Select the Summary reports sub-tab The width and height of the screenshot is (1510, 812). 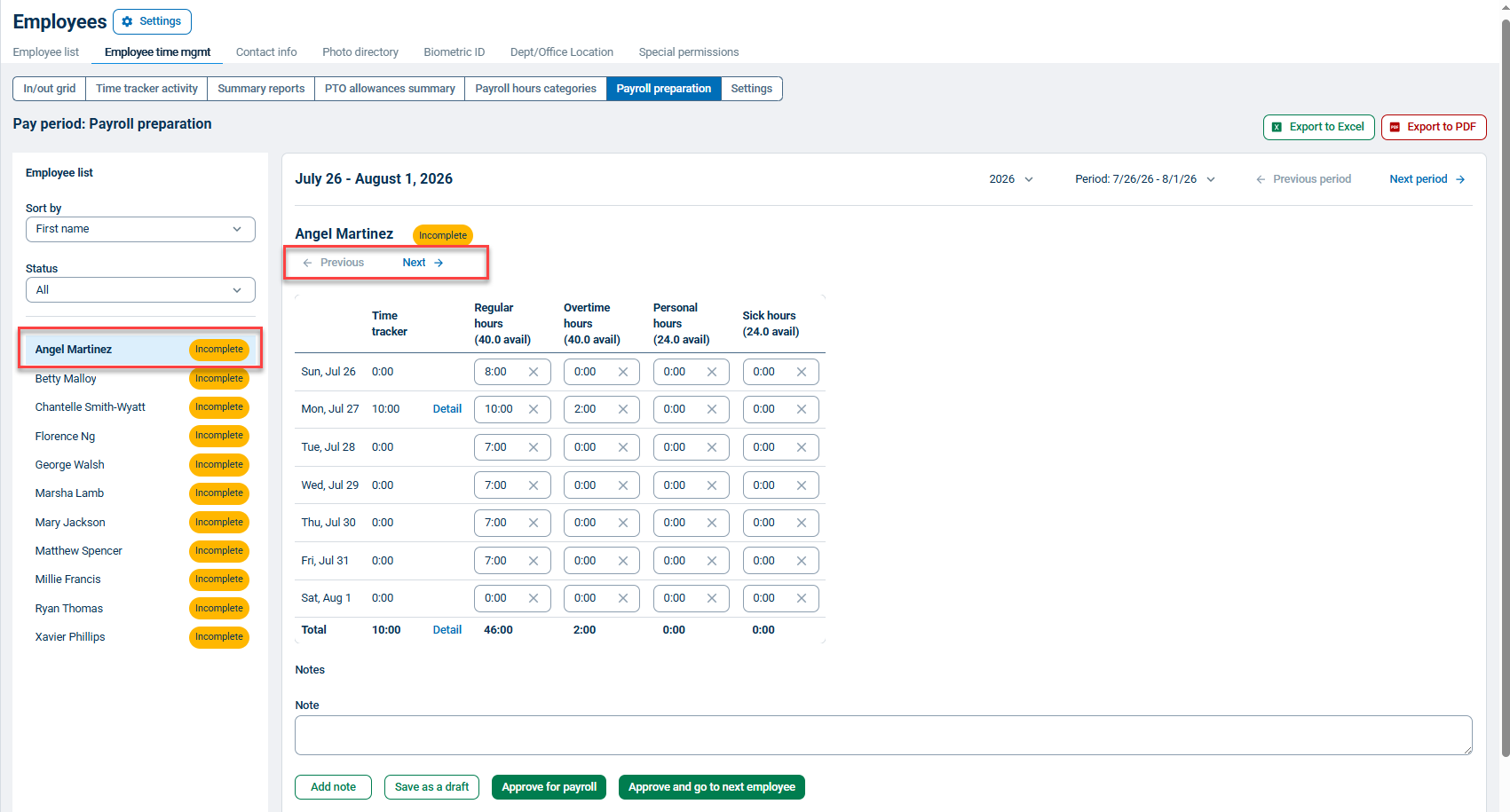point(261,89)
